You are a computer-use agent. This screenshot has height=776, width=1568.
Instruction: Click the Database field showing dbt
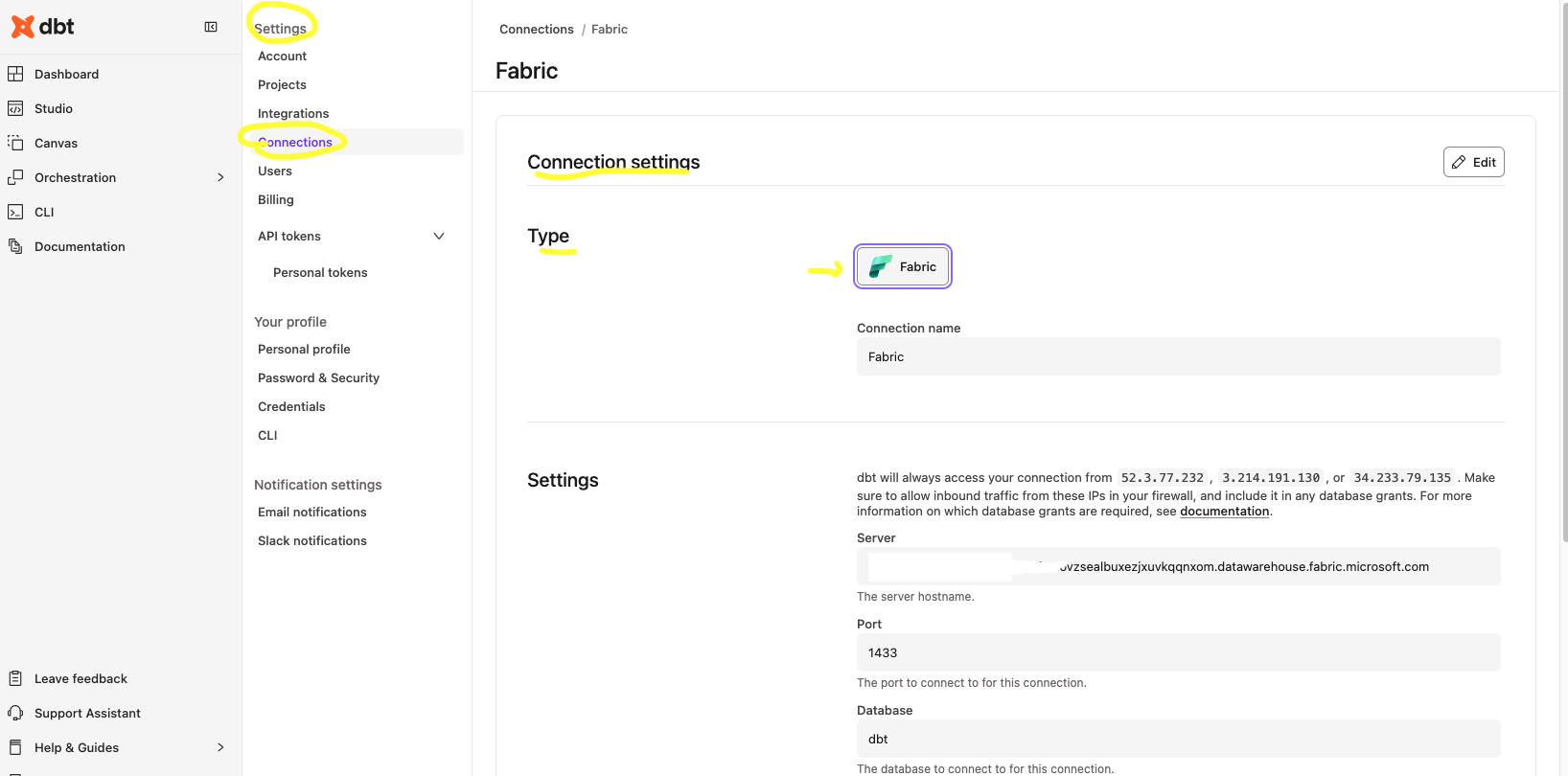[1179, 739]
